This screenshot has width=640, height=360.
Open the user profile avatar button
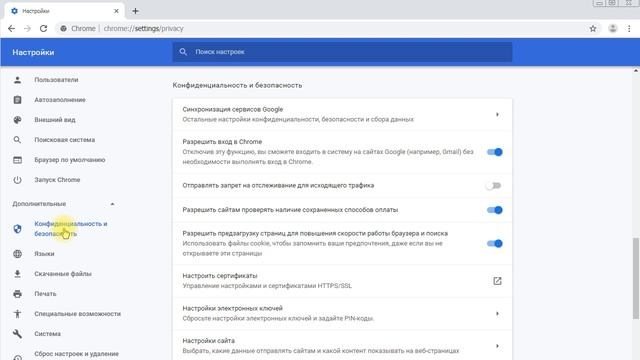613,29
